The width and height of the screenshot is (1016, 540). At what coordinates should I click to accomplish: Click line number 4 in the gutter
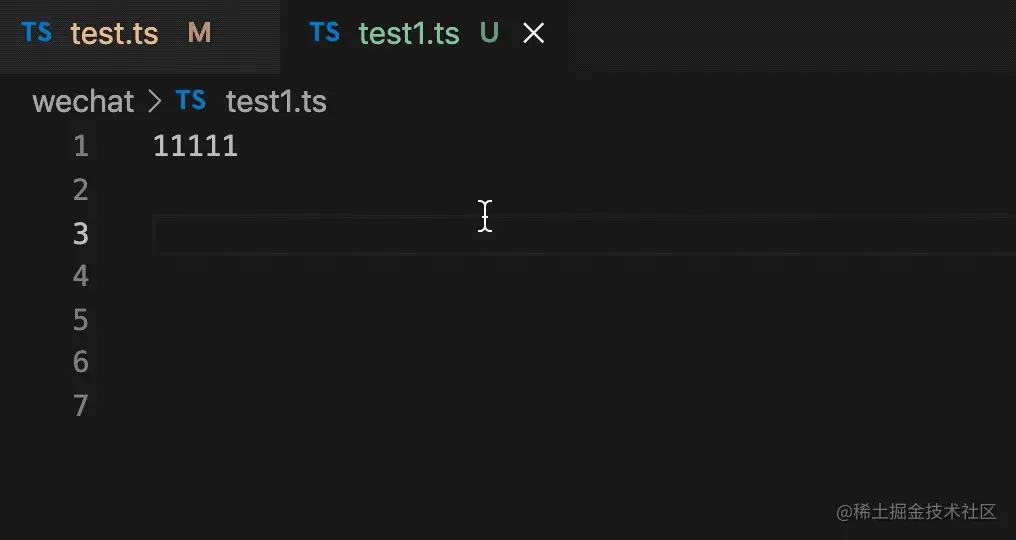tap(81, 276)
